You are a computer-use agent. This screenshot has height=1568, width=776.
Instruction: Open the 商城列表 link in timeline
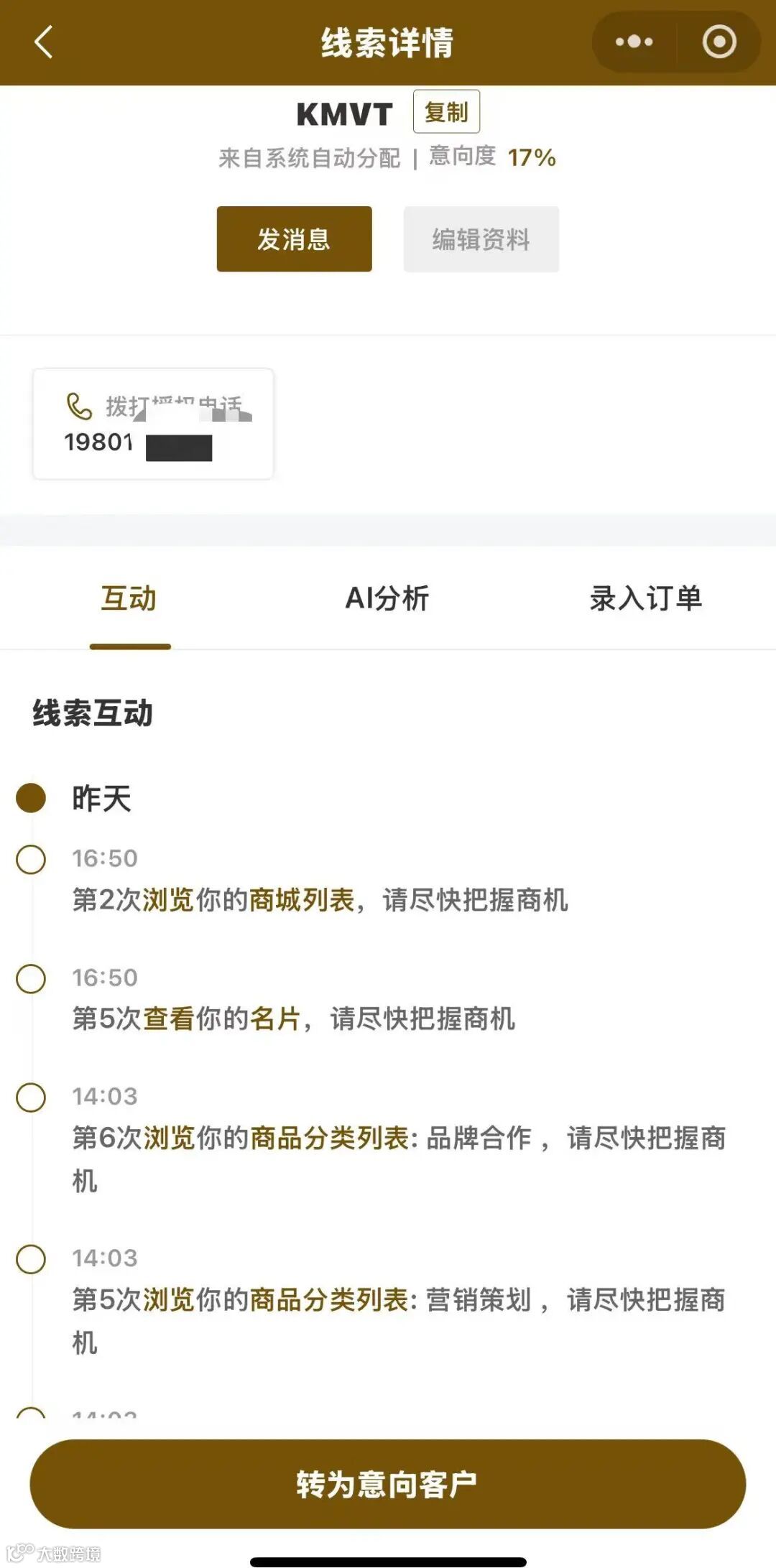pos(302,899)
